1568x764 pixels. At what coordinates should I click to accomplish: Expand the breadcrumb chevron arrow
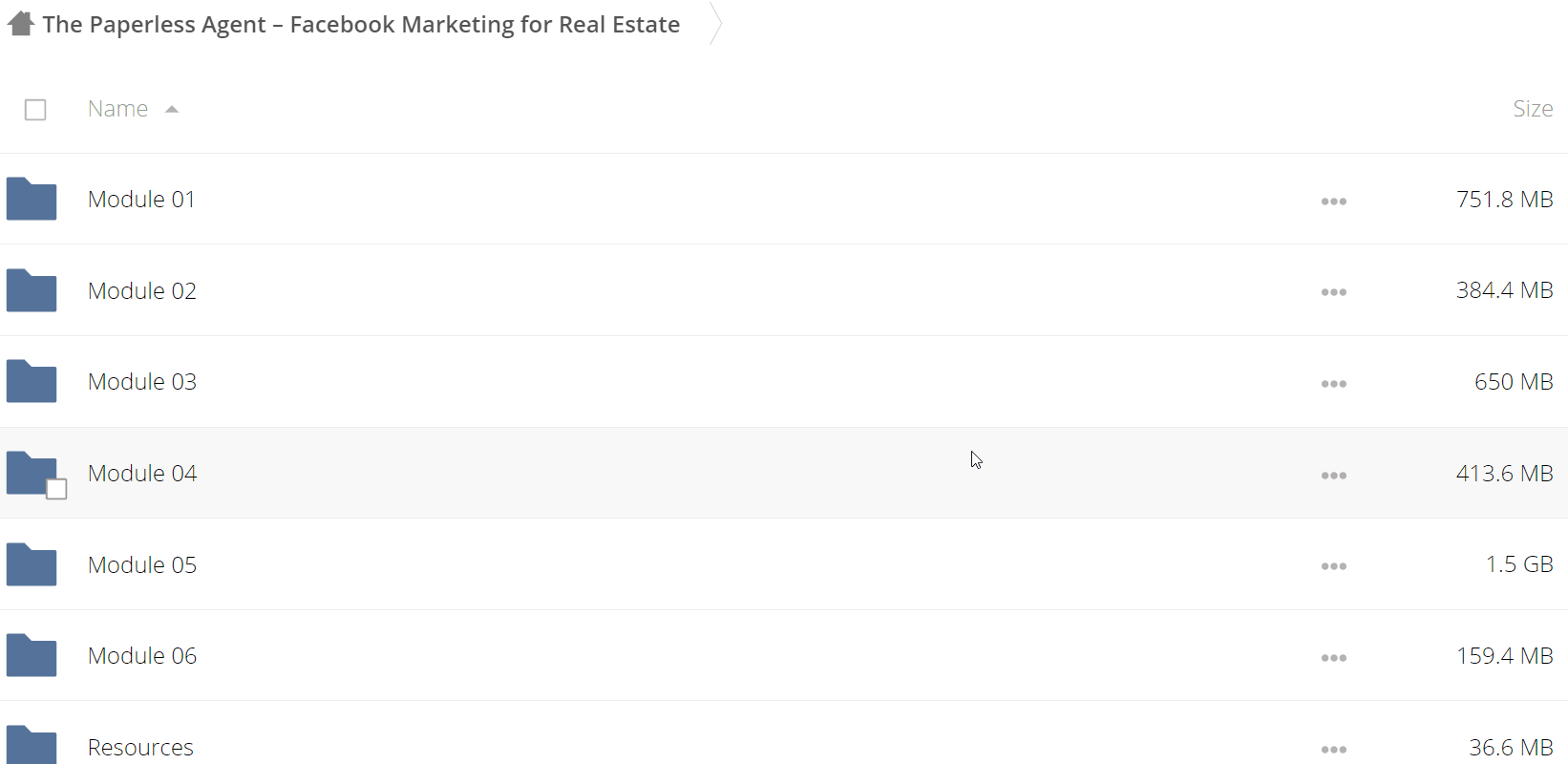coord(715,24)
